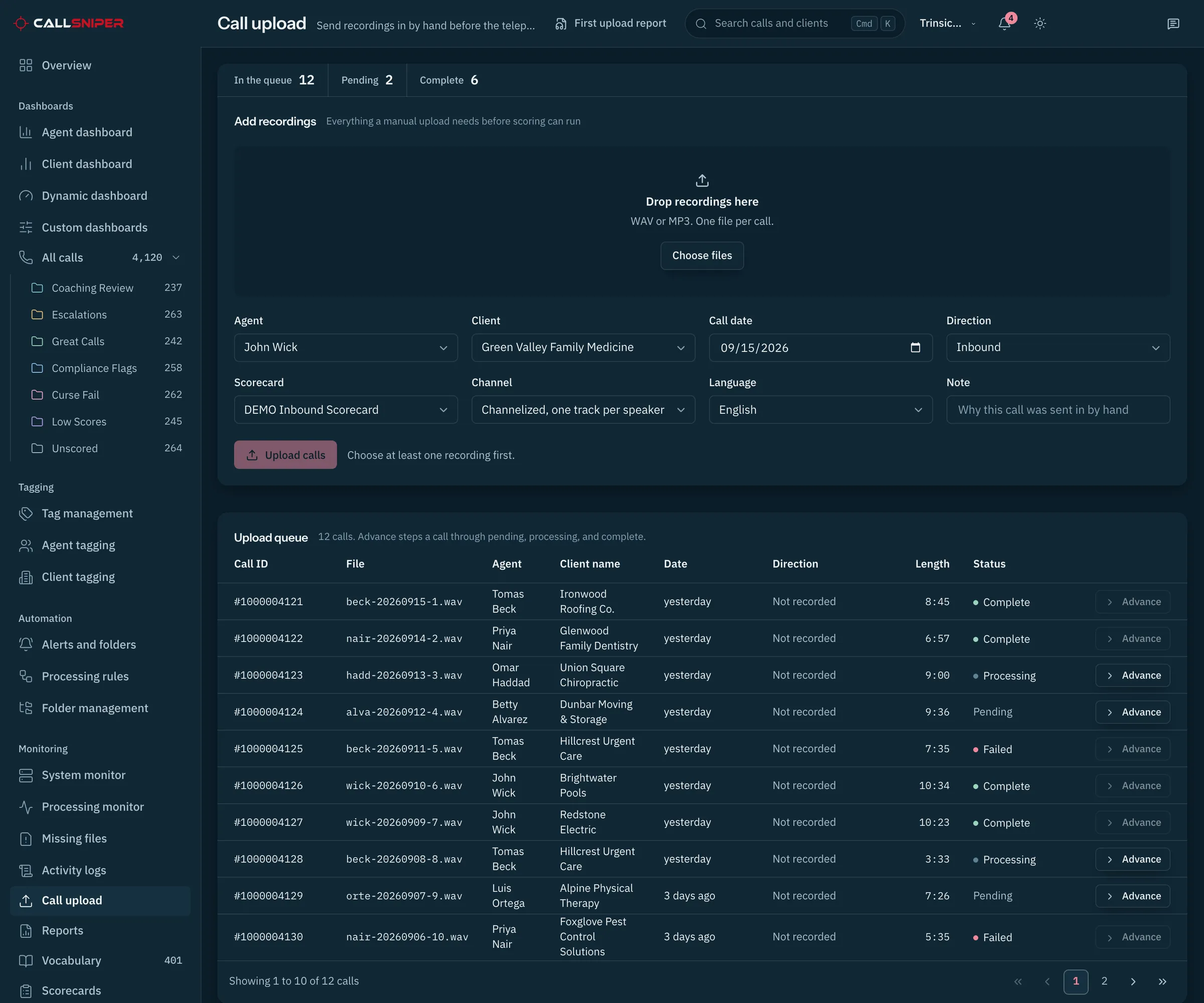1204x1003 pixels.
Task: Open Missing files page
Action: [x=100, y=839]
